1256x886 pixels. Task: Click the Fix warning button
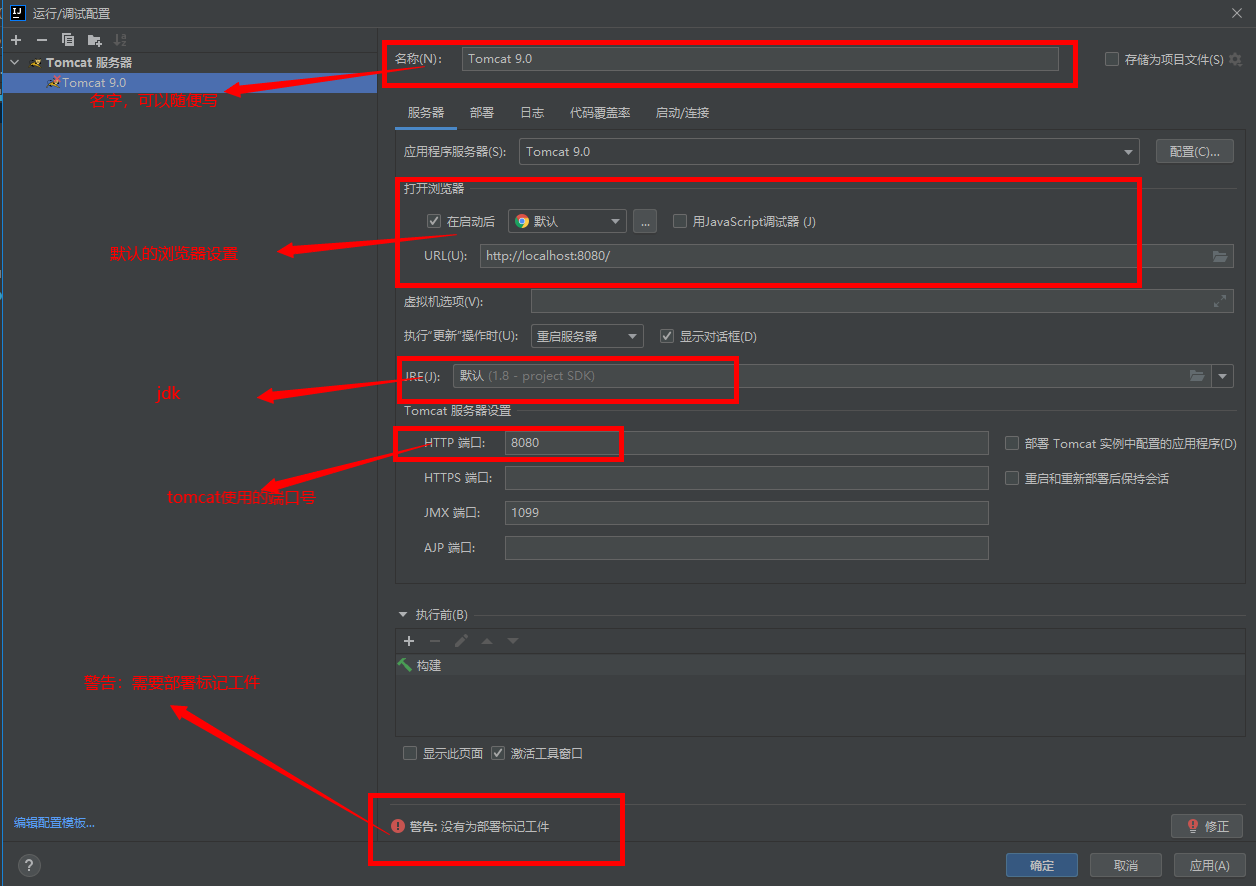(1207, 826)
